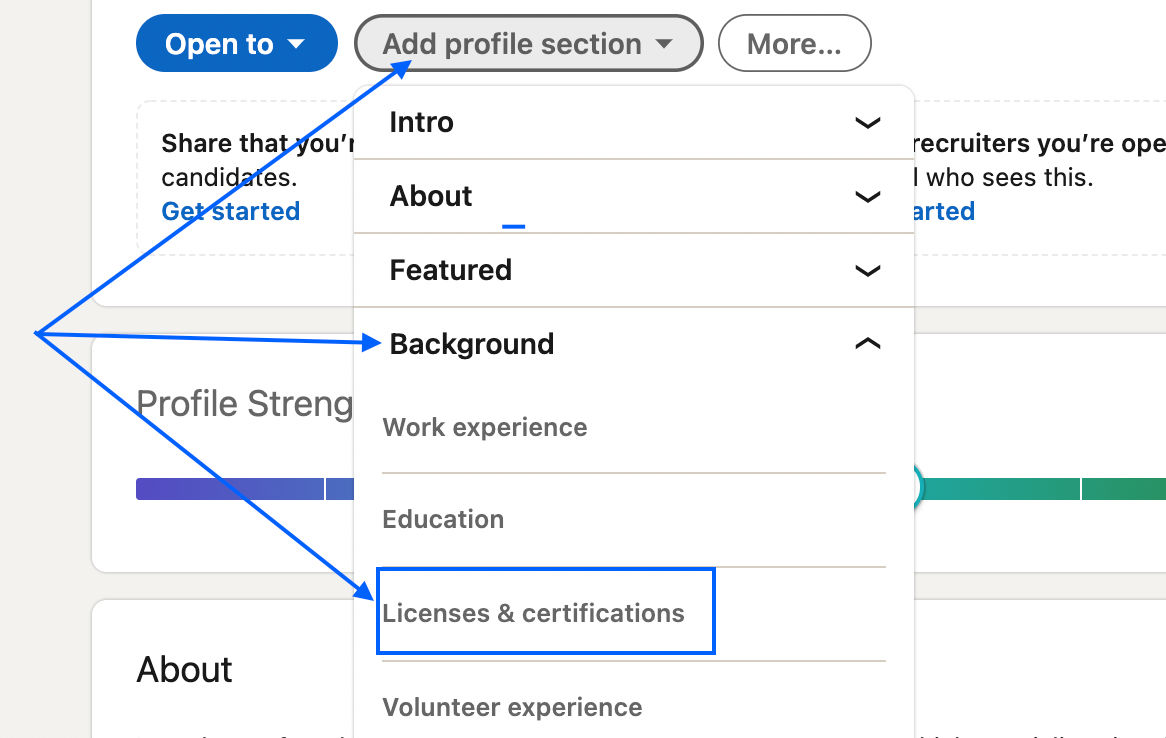Click the caret on "Add profile section"
Image resolution: width=1166 pixels, height=738 pixels.
point(664,43)
